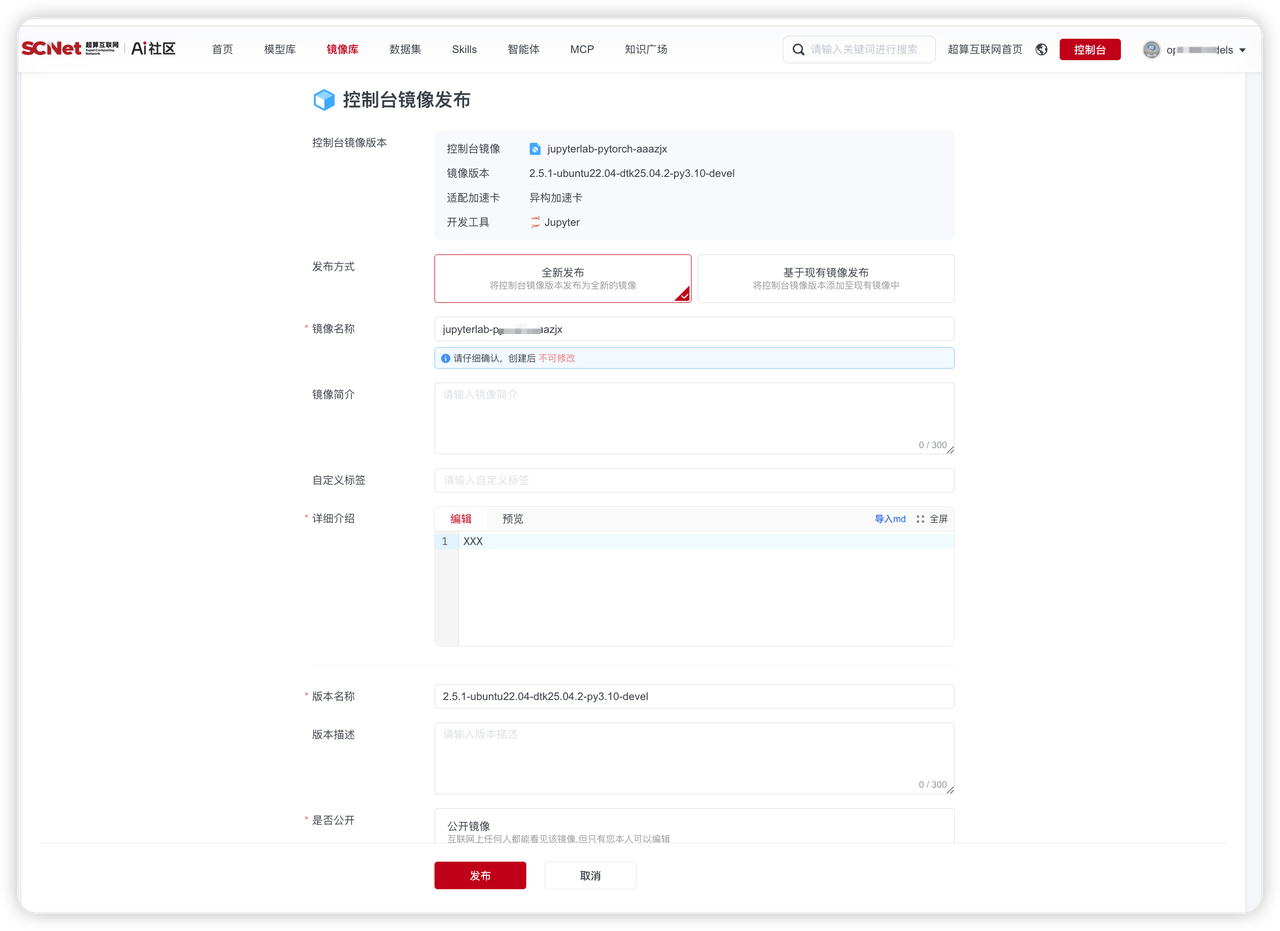
Task: Click the search magnifier icon
Action: (798, 49)
